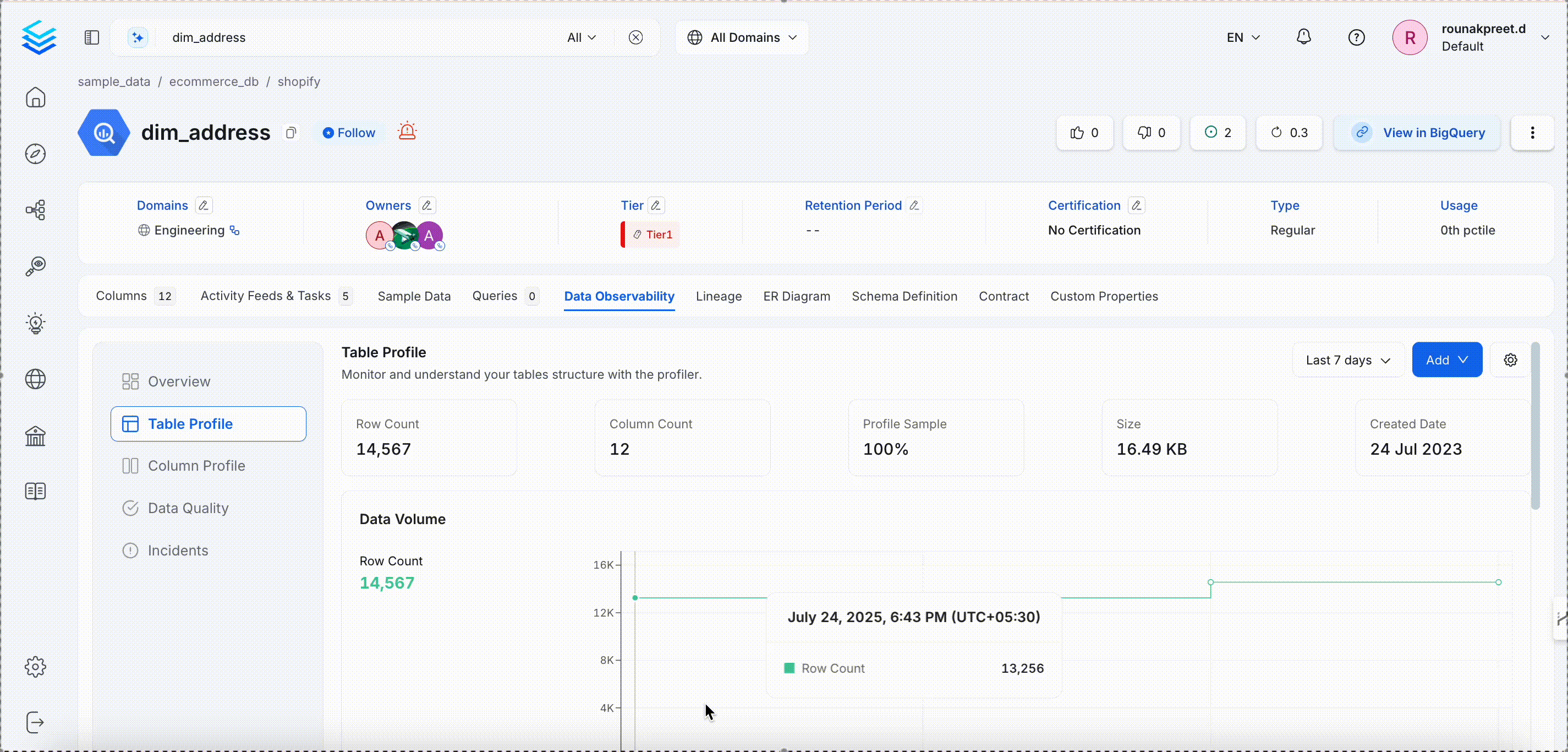Click the red alert siren icon
1568x752 pixels.
click(407, 132)
